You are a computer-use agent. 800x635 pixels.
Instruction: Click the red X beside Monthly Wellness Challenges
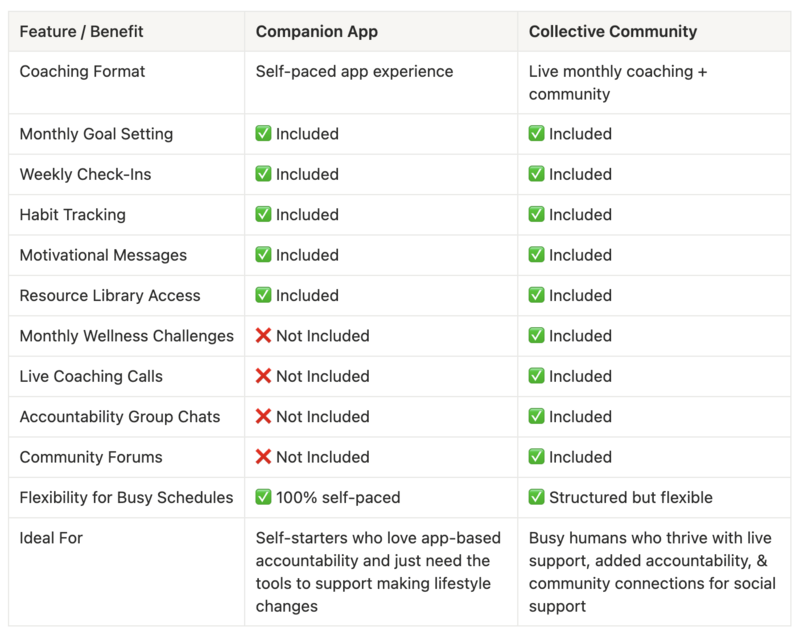point(264,336)
